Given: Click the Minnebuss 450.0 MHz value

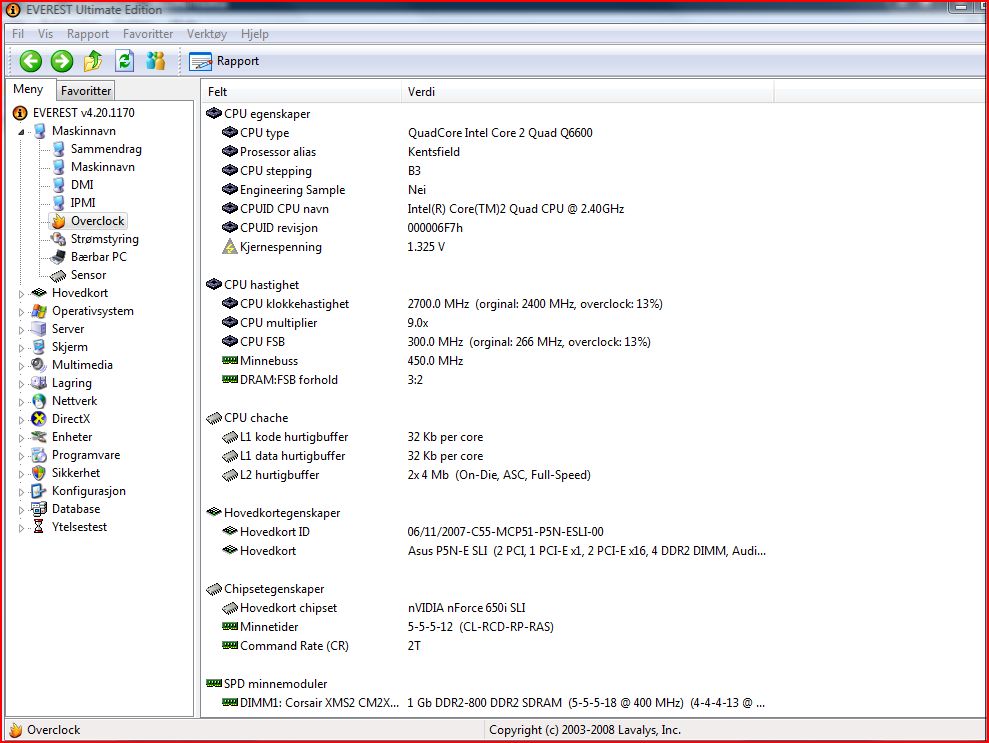Looking at the screenshot, I should [x=435, y=361].
